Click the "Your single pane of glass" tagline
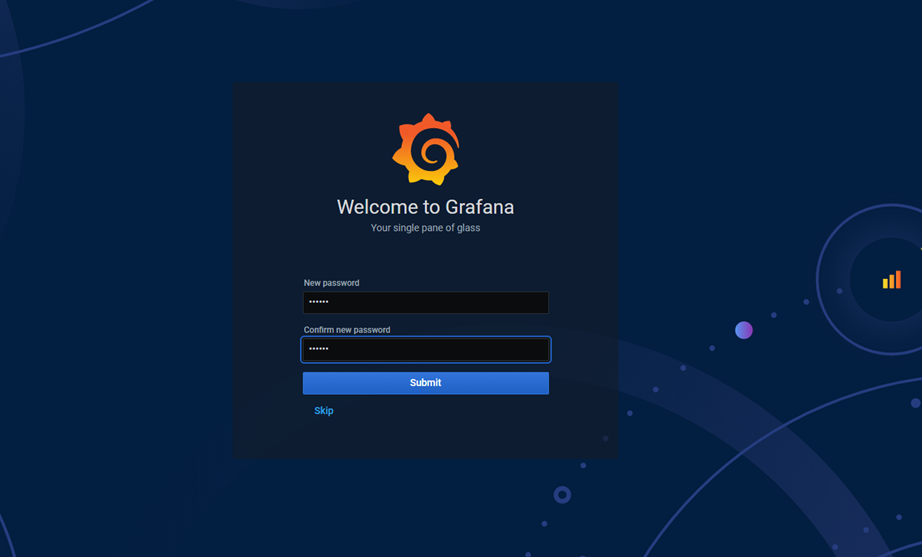The width and height of the screenshot is (922, 557). pos(425,228)
